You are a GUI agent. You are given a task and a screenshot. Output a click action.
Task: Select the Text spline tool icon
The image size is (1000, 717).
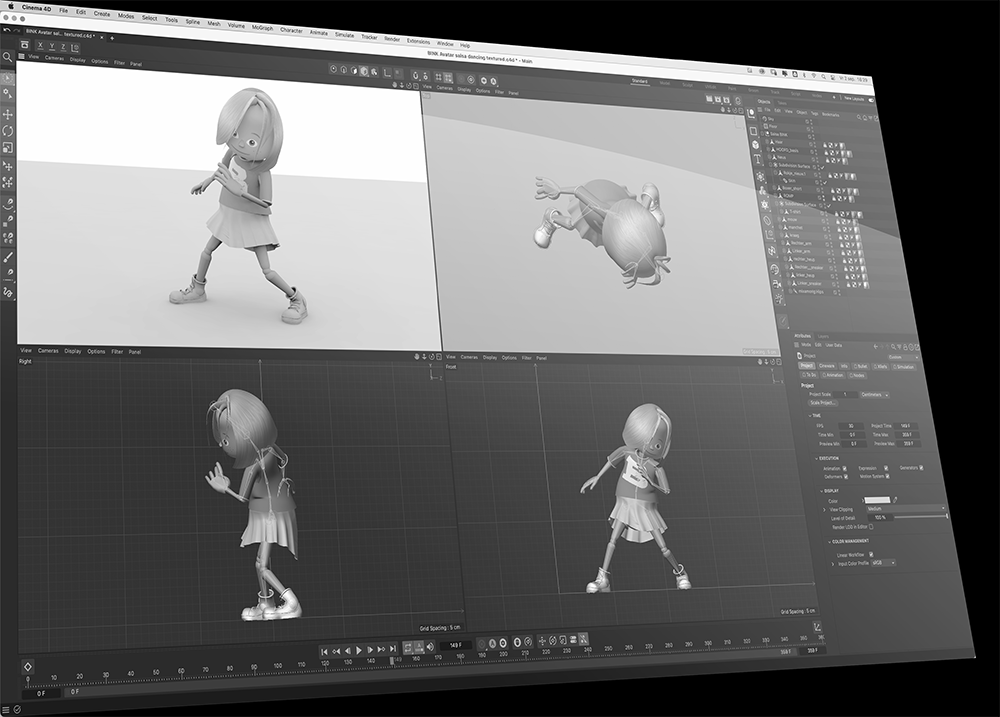758,159
